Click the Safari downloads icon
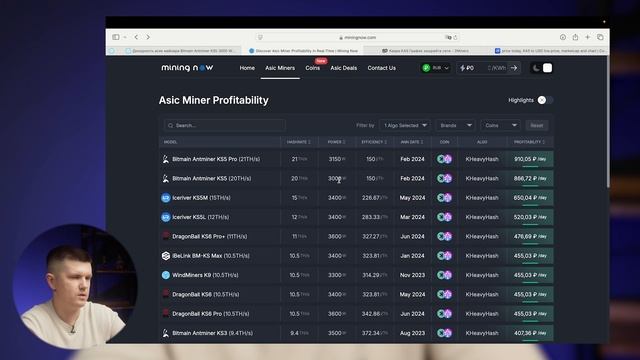Screen dimensions: 640x360 pyautogui.click(x=563, y=37)
